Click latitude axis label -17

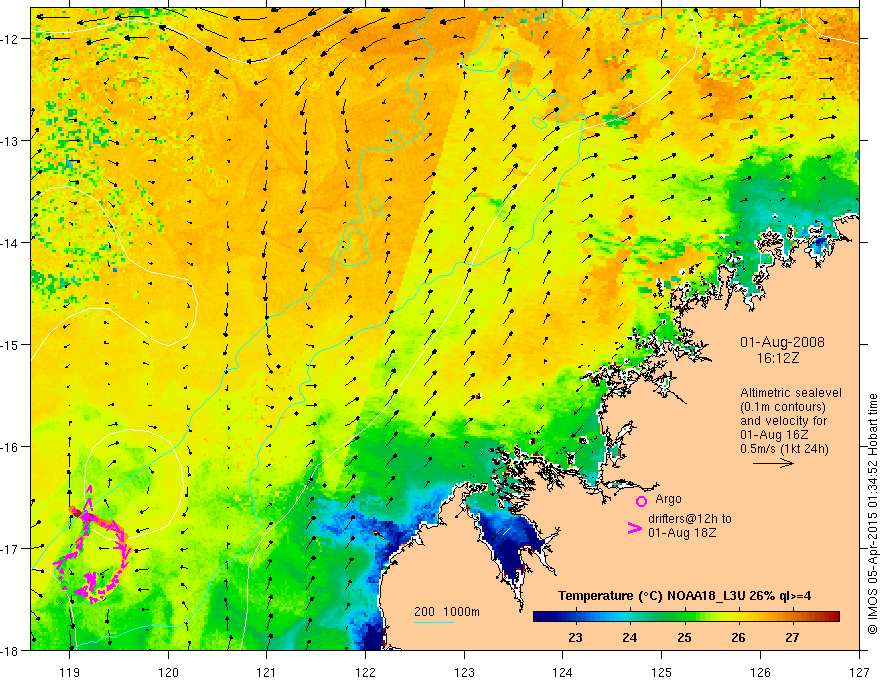click(10, 548)
